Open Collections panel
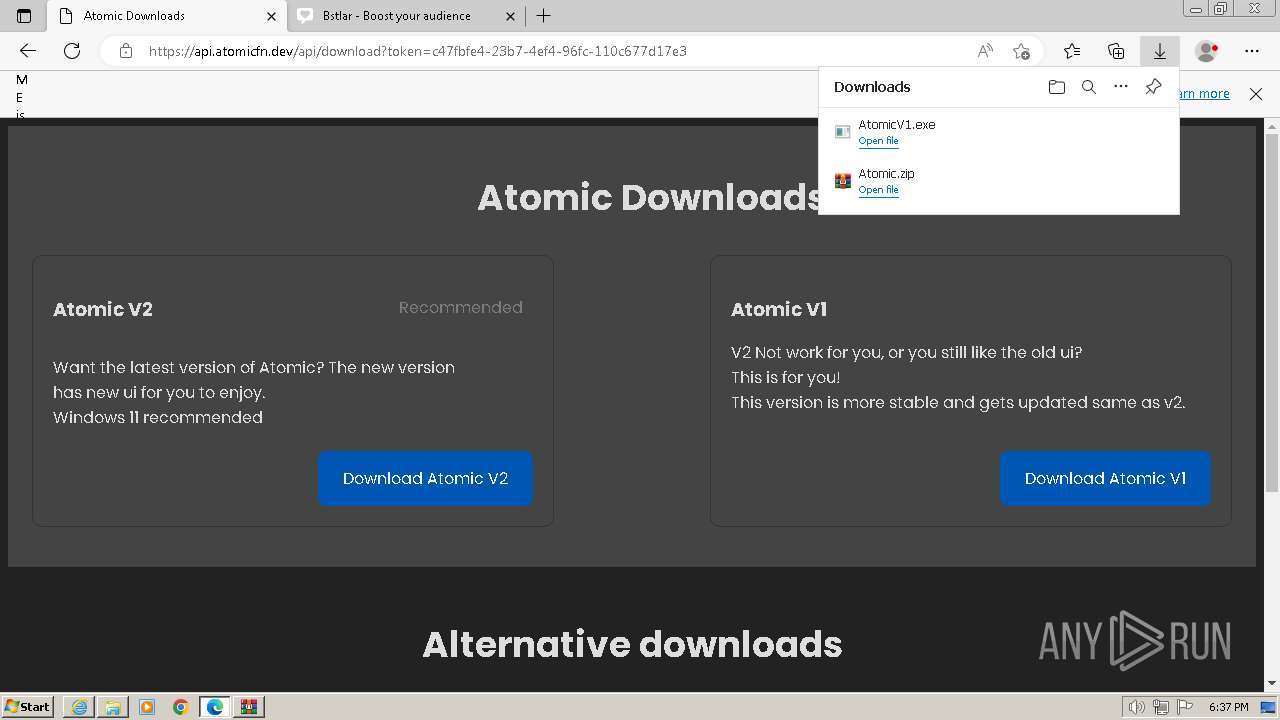This screenshot has height=720, width=1280. pos(1116,51)
